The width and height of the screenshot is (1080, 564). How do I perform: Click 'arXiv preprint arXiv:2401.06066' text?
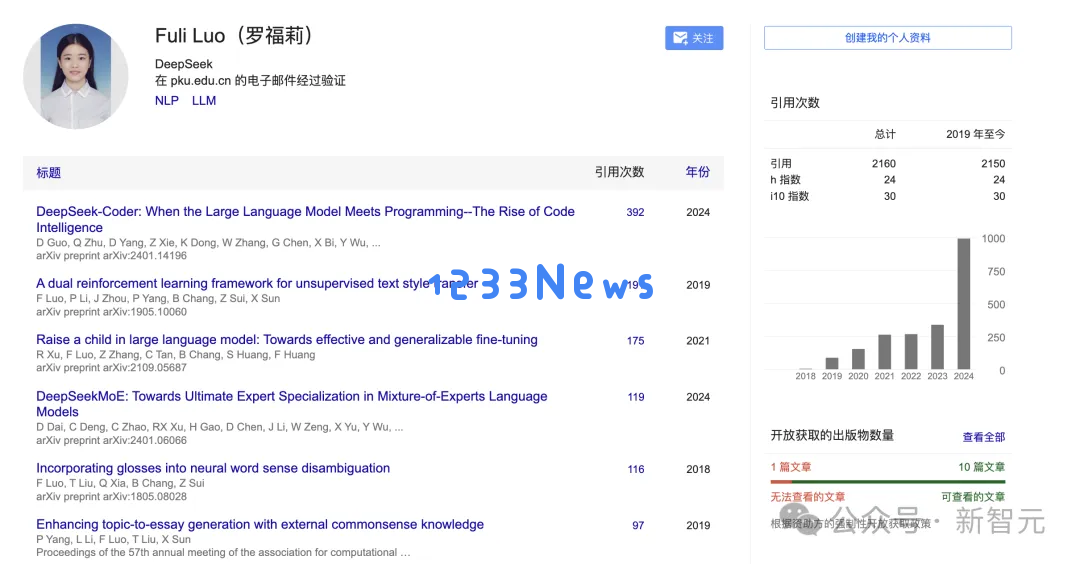click(x=111, y=440)
